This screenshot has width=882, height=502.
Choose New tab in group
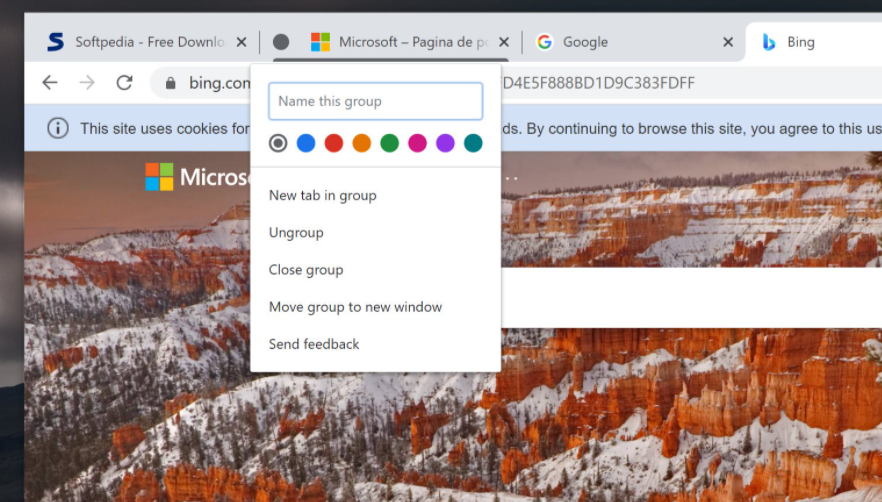[x=375, y=195]
